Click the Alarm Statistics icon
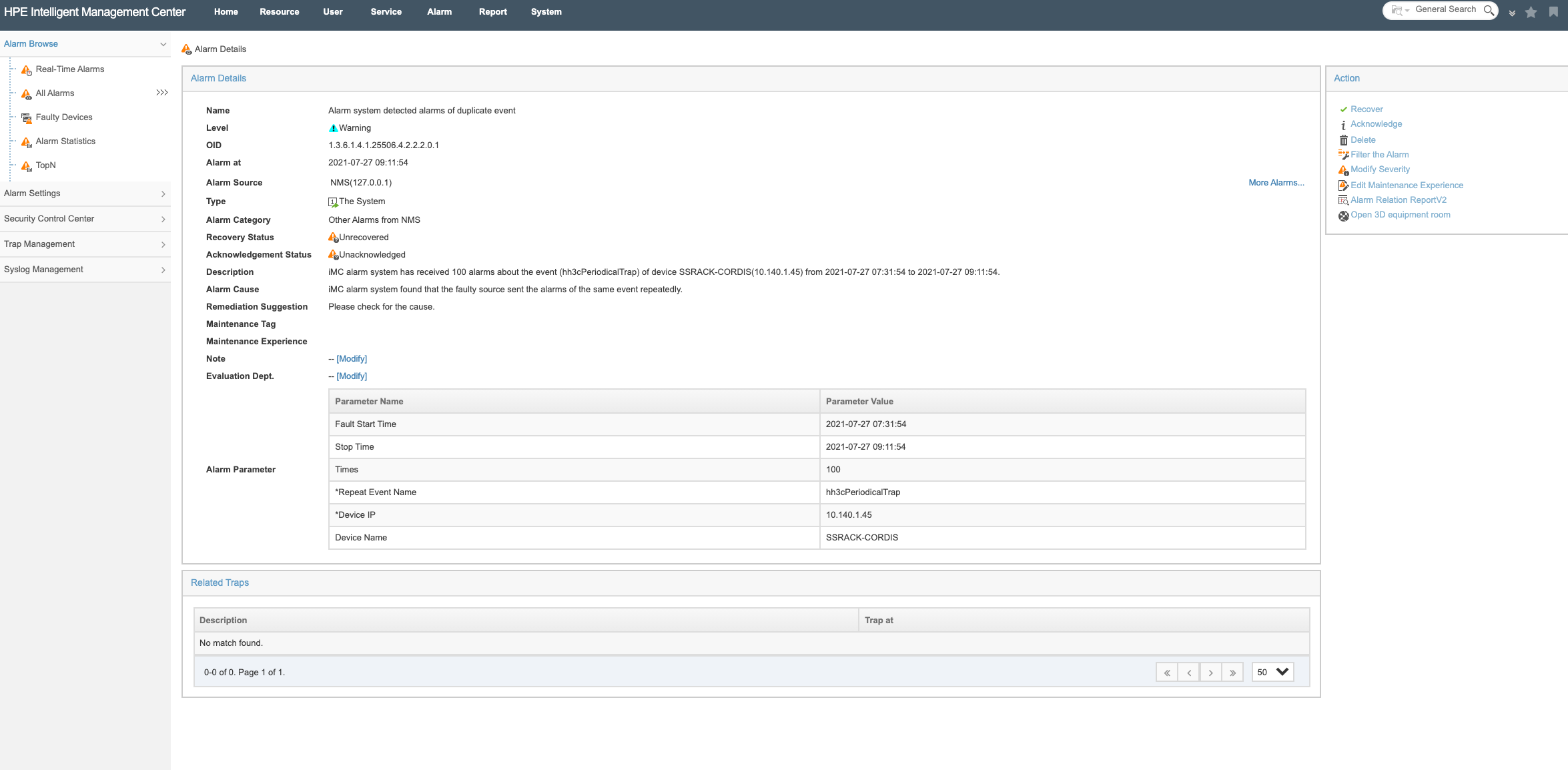The image size is (1568, 770). point(27,142)
